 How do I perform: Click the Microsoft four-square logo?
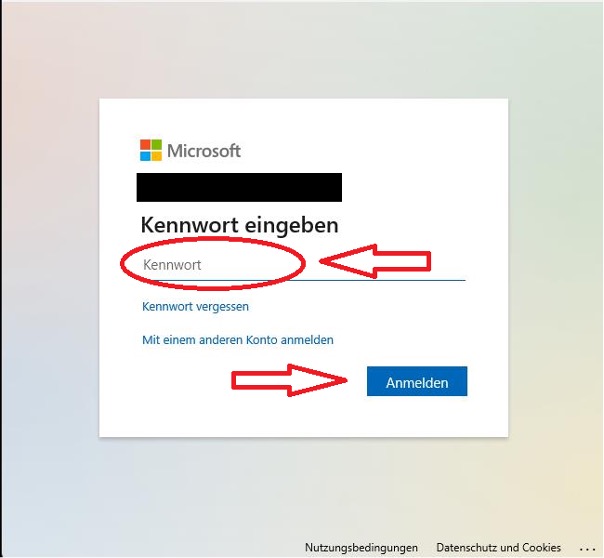point(151,150)
